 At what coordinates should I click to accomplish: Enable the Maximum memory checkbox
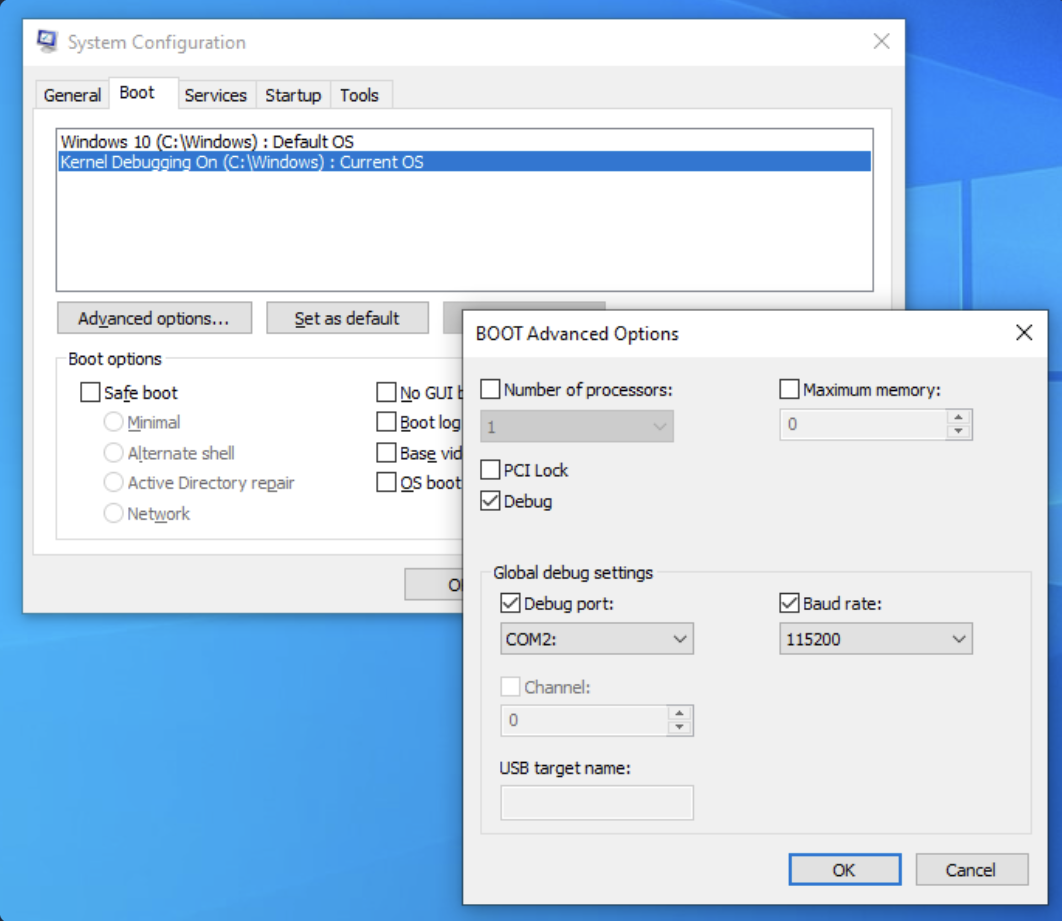pyautogui.click(x=789, y=389)
